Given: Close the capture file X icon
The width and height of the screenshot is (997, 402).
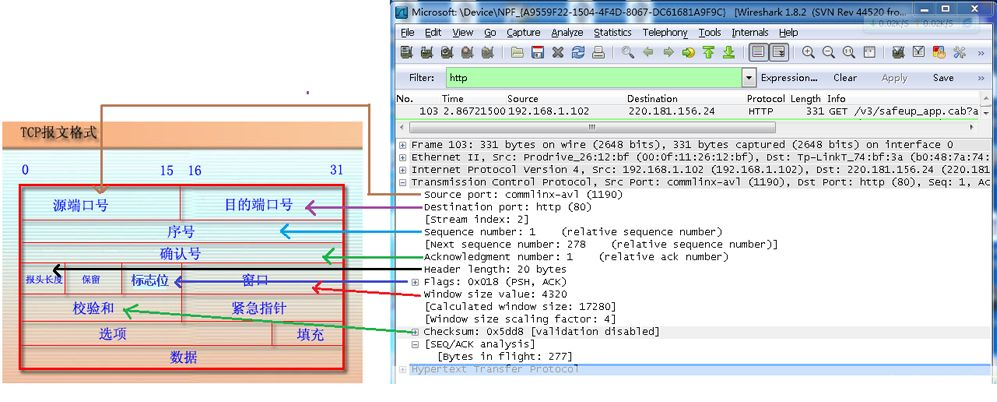Looking at the screenshot, I should point(558,53).
